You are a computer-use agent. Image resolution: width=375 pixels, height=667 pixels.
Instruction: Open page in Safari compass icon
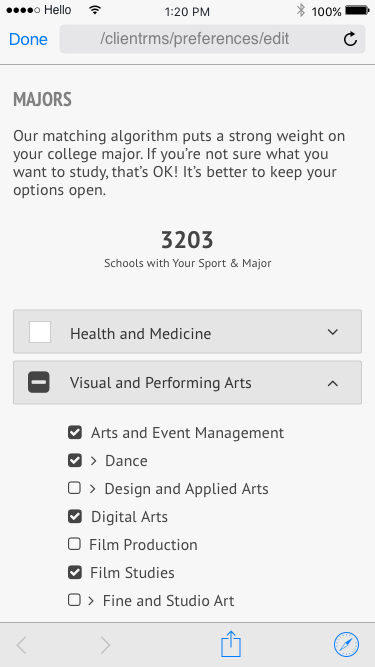tap(346, 644)
